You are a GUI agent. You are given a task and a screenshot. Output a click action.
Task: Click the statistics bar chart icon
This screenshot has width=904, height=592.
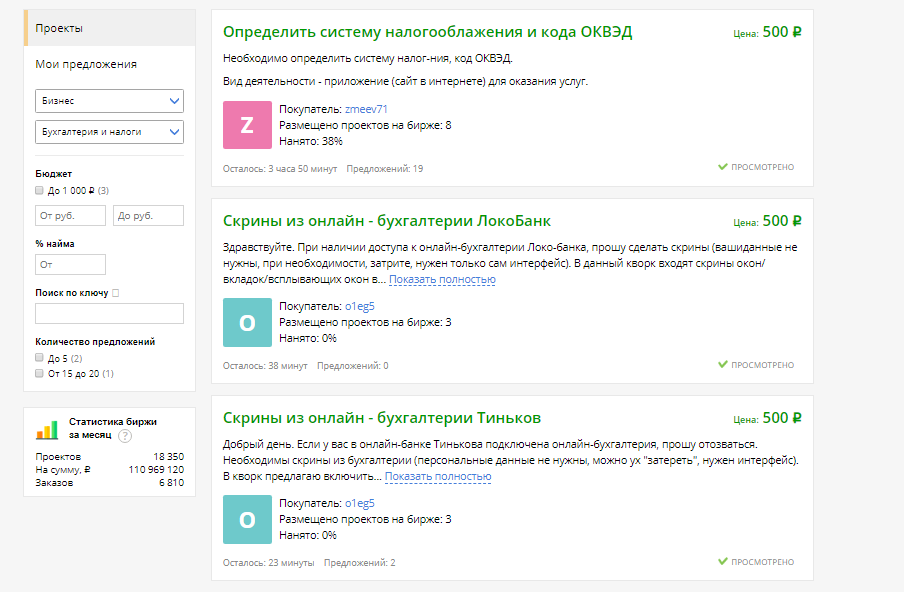[47, 430]
